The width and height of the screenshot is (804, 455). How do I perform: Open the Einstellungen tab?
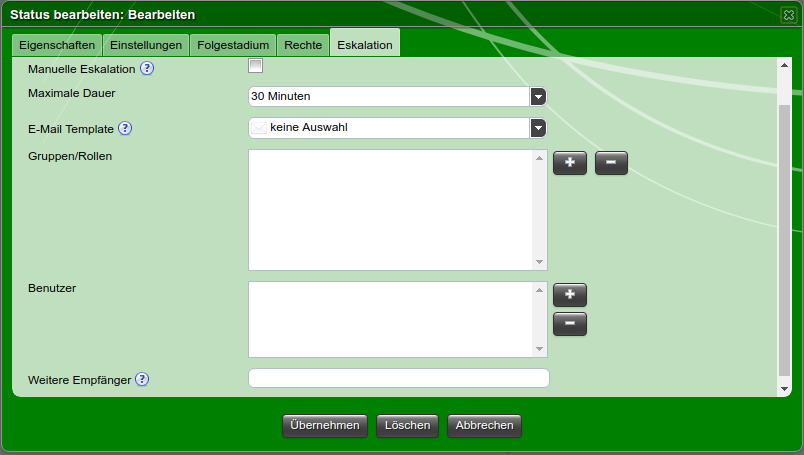pyautogui.click(x=146, y=45)
